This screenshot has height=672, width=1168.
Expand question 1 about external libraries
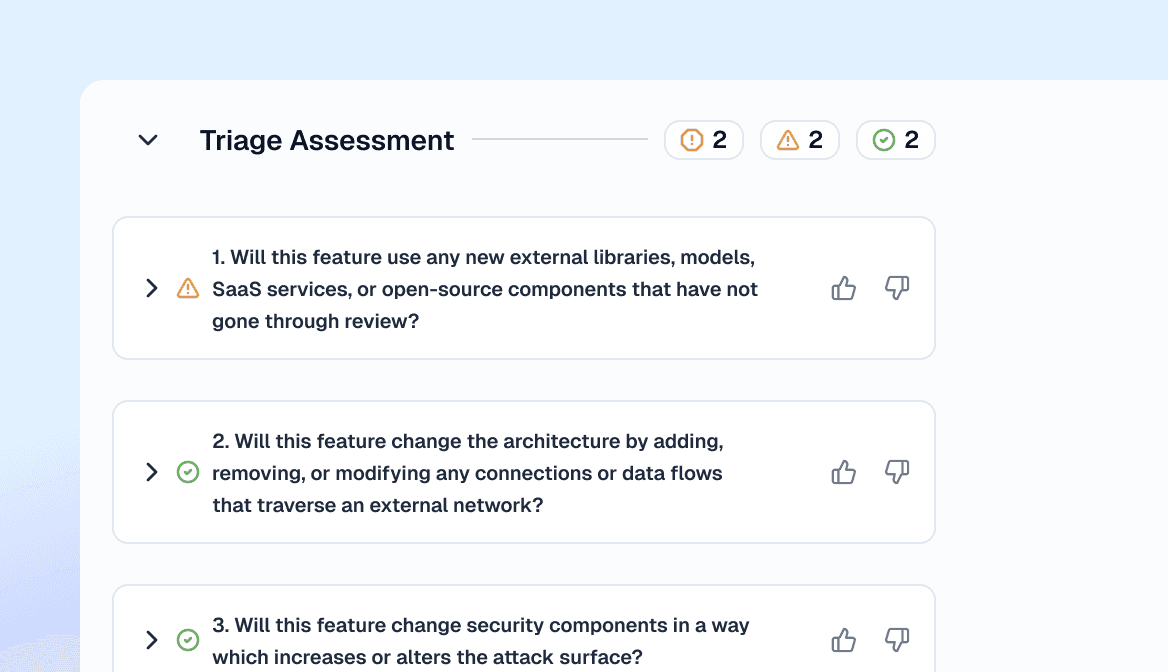point(152,288)
